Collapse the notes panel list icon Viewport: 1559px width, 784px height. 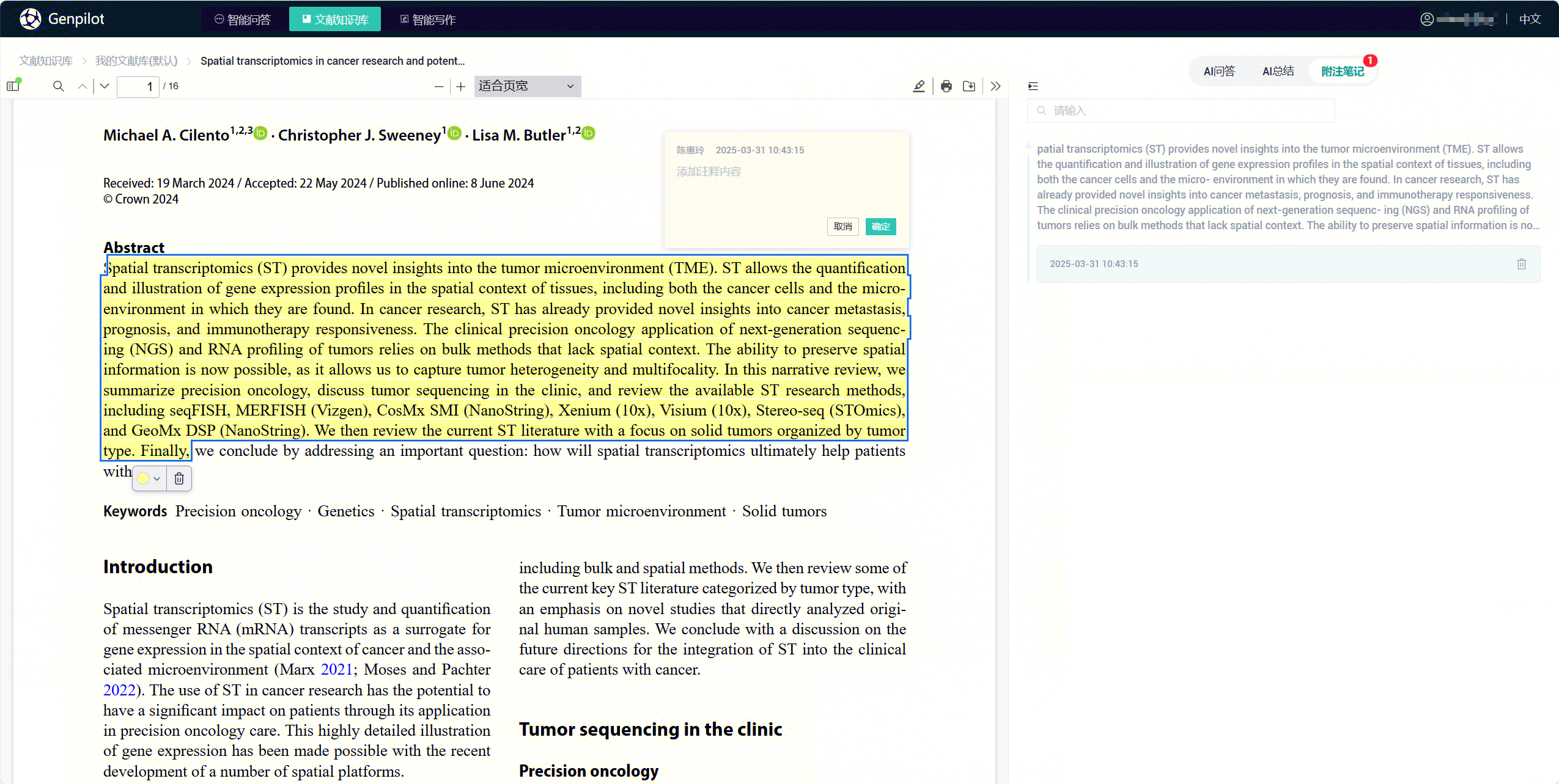pos(1033,86)
